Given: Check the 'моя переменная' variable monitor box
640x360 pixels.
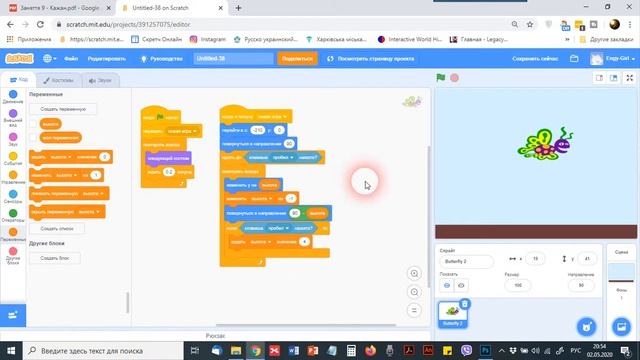Looking at the screenshot, I should (33, 138).
